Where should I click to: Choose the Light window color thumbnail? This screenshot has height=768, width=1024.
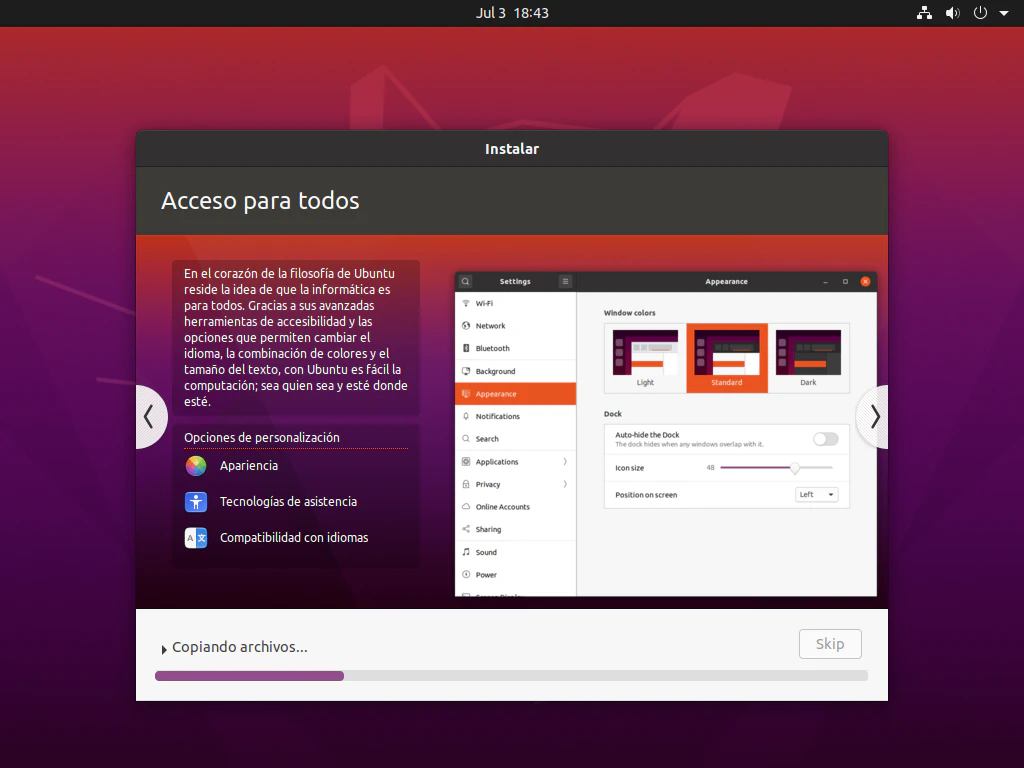click(x=645, y=358)
